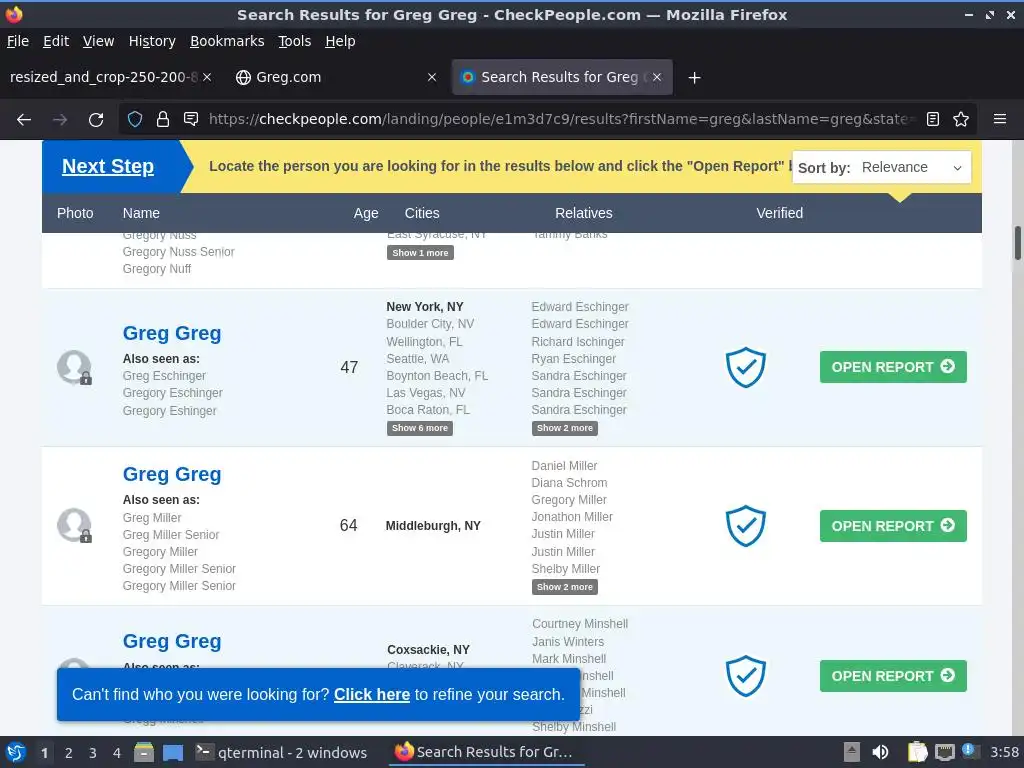1024x768 pixels.
Task: Switch to workspace 2 in the taskbar
Action: tap(69, 753)
